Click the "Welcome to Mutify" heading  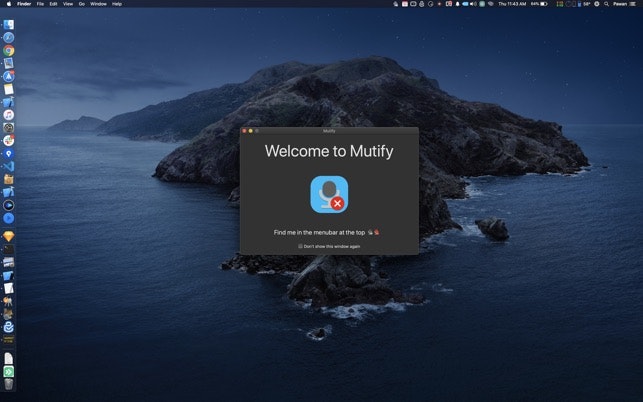tap(329, 151)
